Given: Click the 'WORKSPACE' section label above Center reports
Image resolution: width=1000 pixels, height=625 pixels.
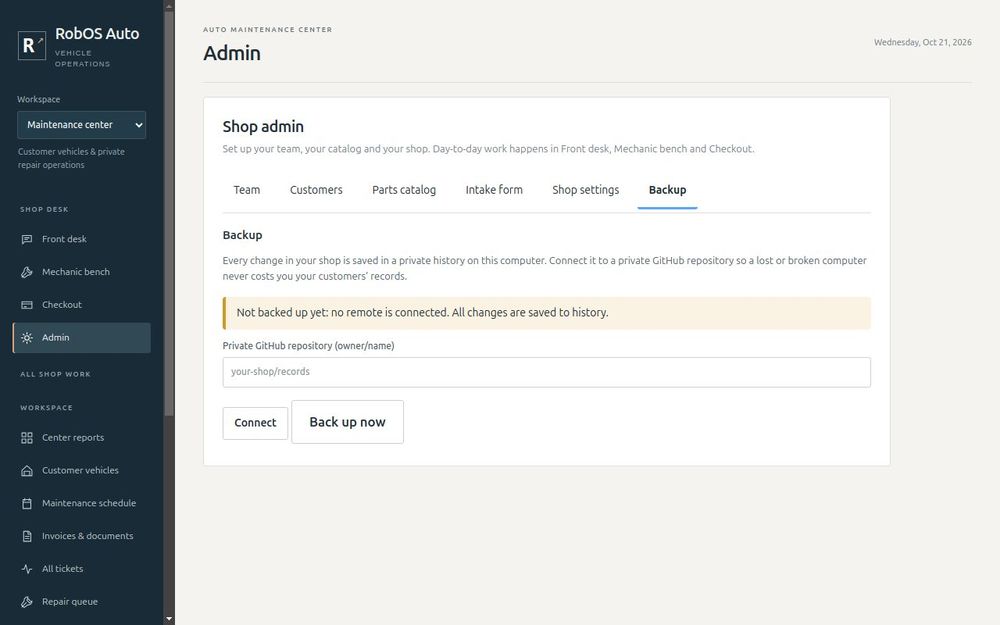Looking at the screenshot, I should point(47,408).
